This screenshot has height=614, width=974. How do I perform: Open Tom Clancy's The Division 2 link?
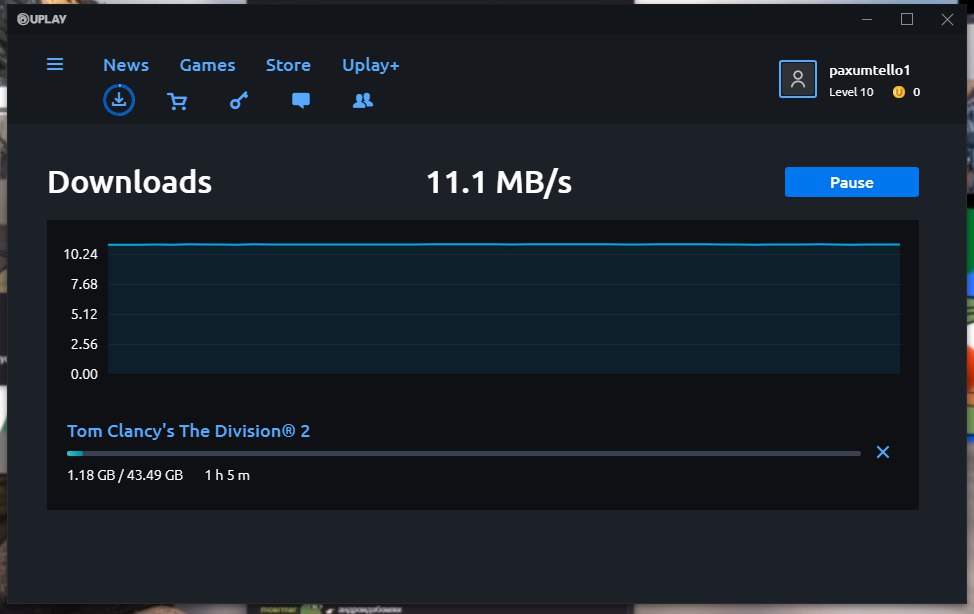(188, 431)
